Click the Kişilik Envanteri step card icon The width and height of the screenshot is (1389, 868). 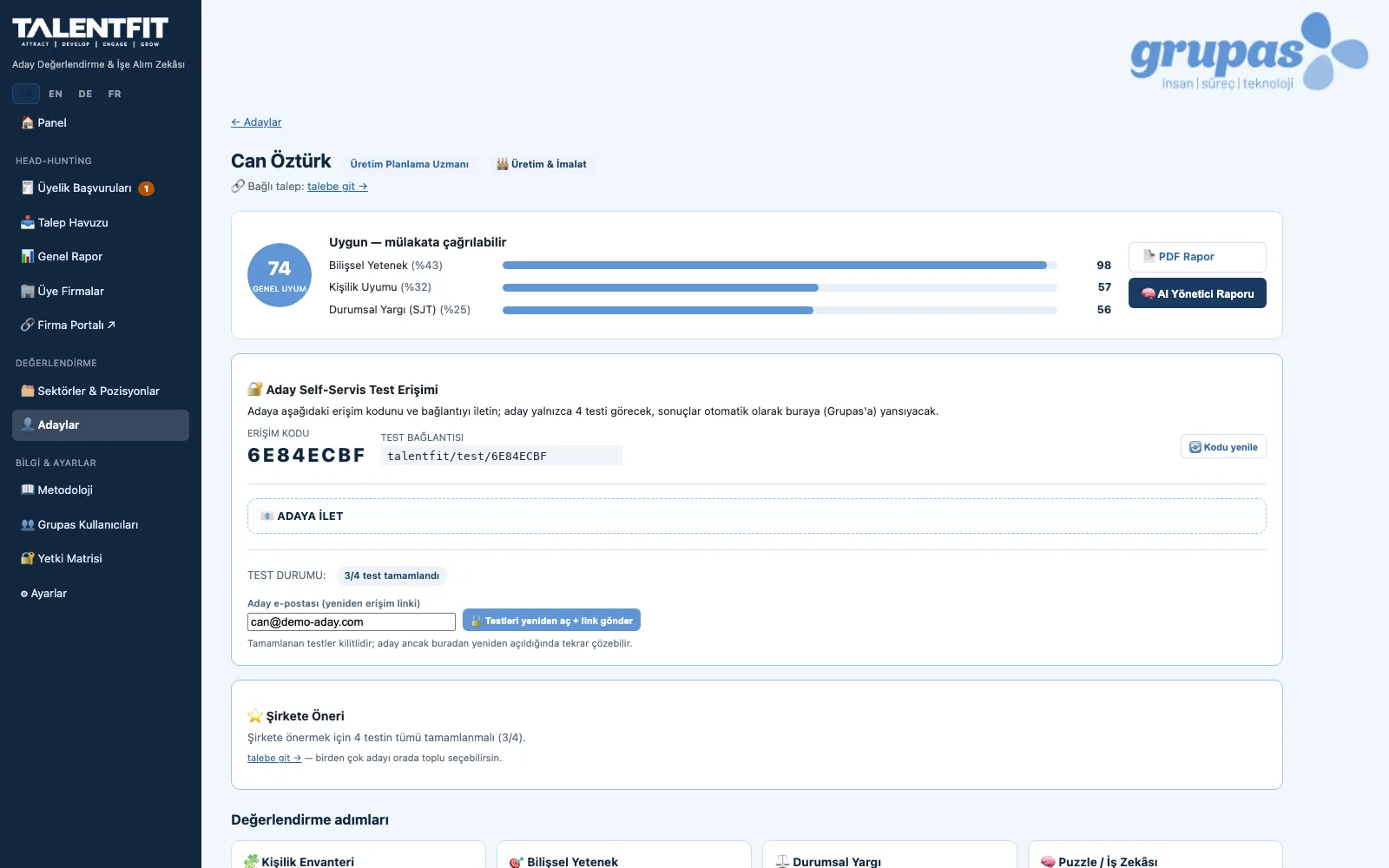(252, 861)
